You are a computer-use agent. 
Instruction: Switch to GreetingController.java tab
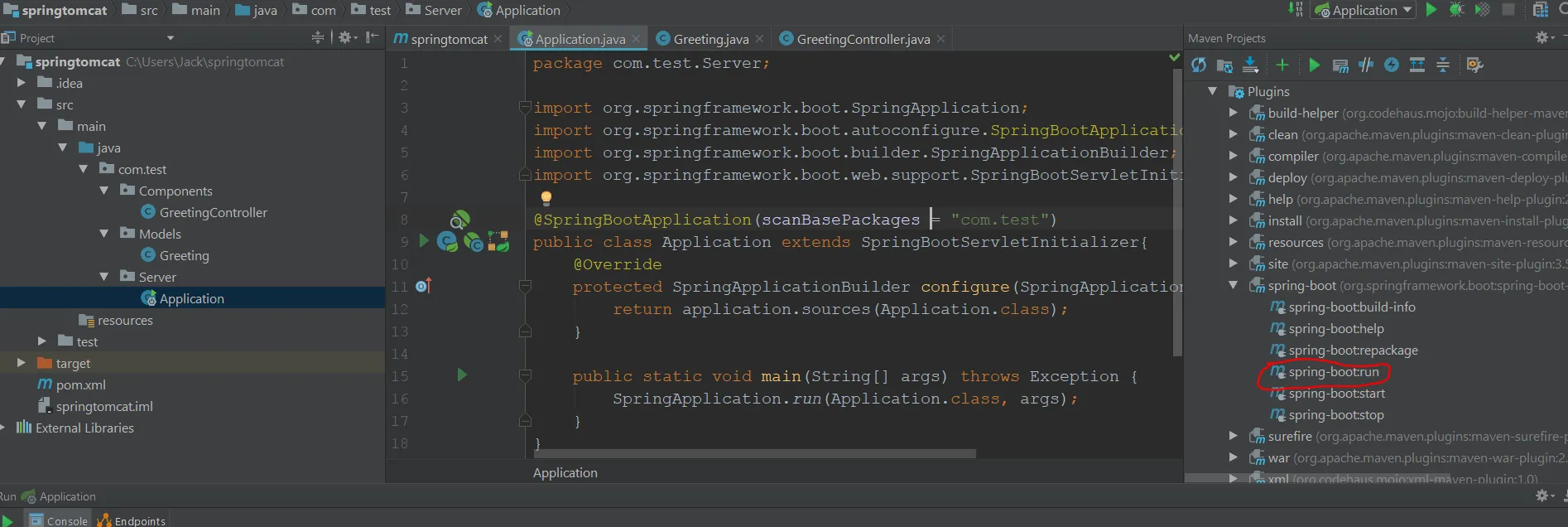pyautogui.click(x=863, y=39)
